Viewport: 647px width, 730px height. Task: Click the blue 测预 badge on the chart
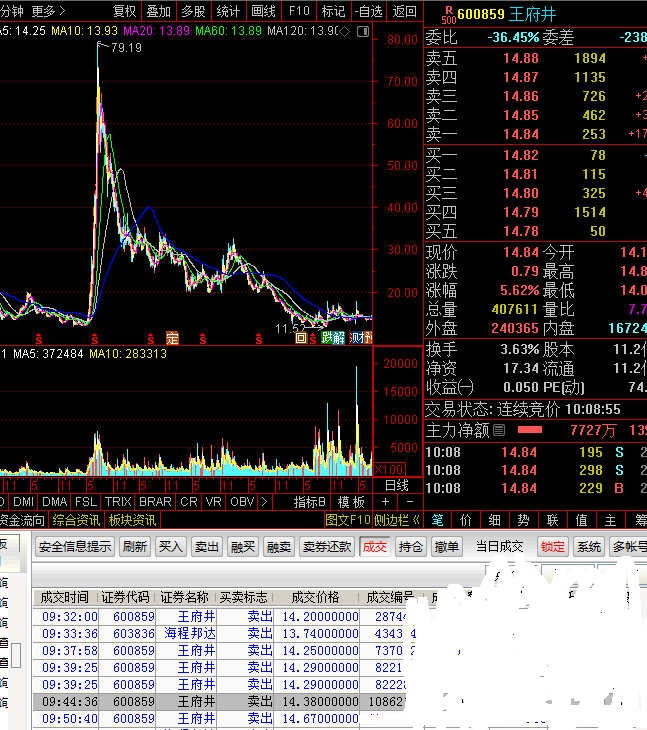tap(361, 338)
